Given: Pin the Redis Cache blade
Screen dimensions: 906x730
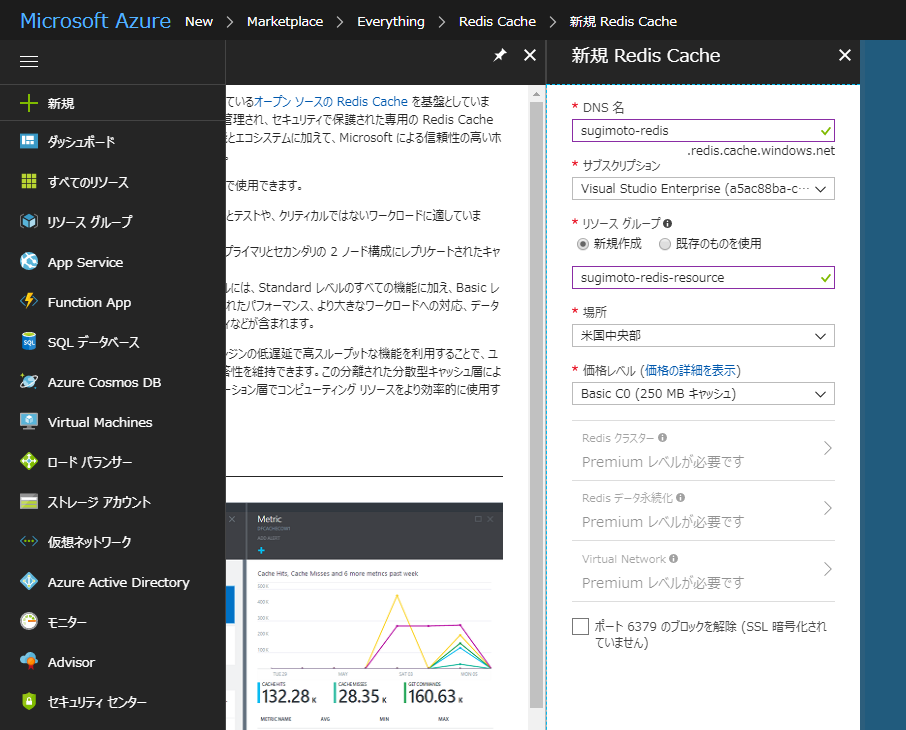Looking at the screenshot, I should 500,55.
